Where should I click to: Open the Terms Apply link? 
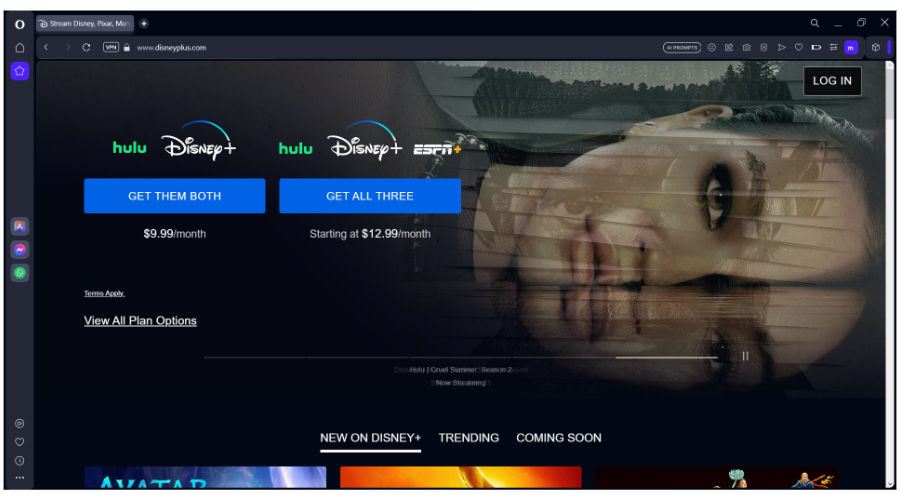point(104,293)
